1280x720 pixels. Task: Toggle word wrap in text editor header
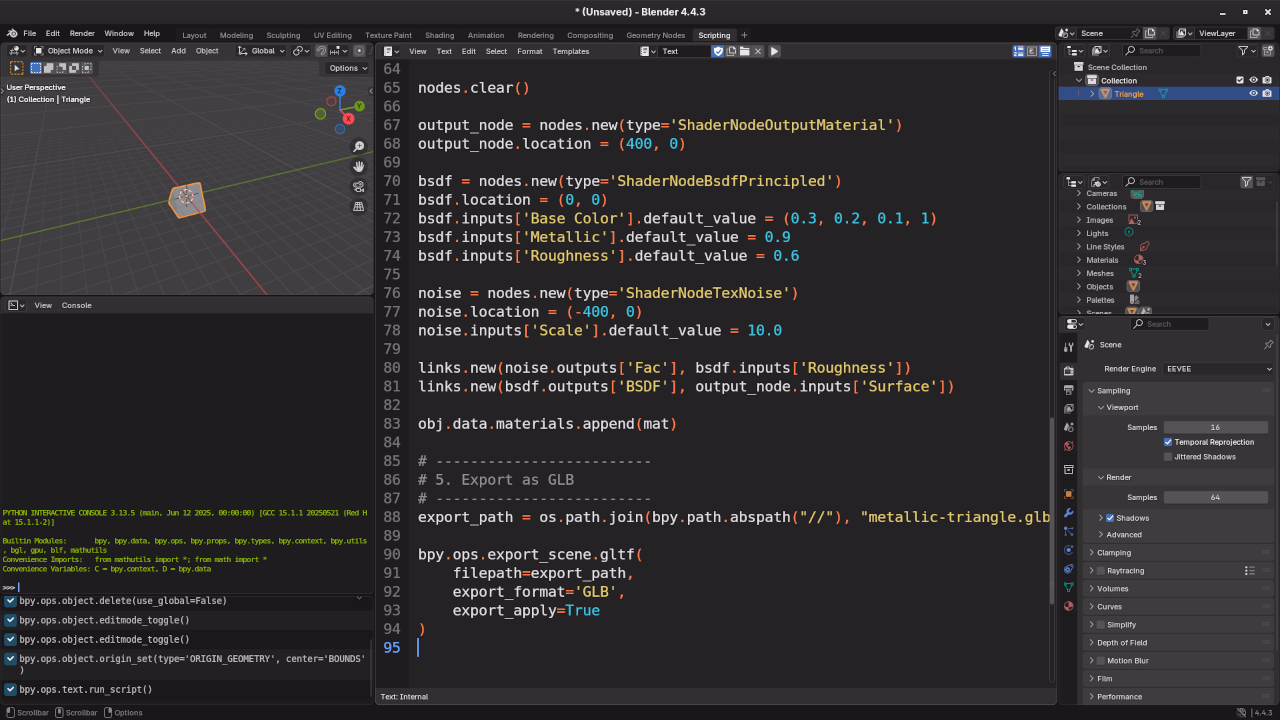1032,51
